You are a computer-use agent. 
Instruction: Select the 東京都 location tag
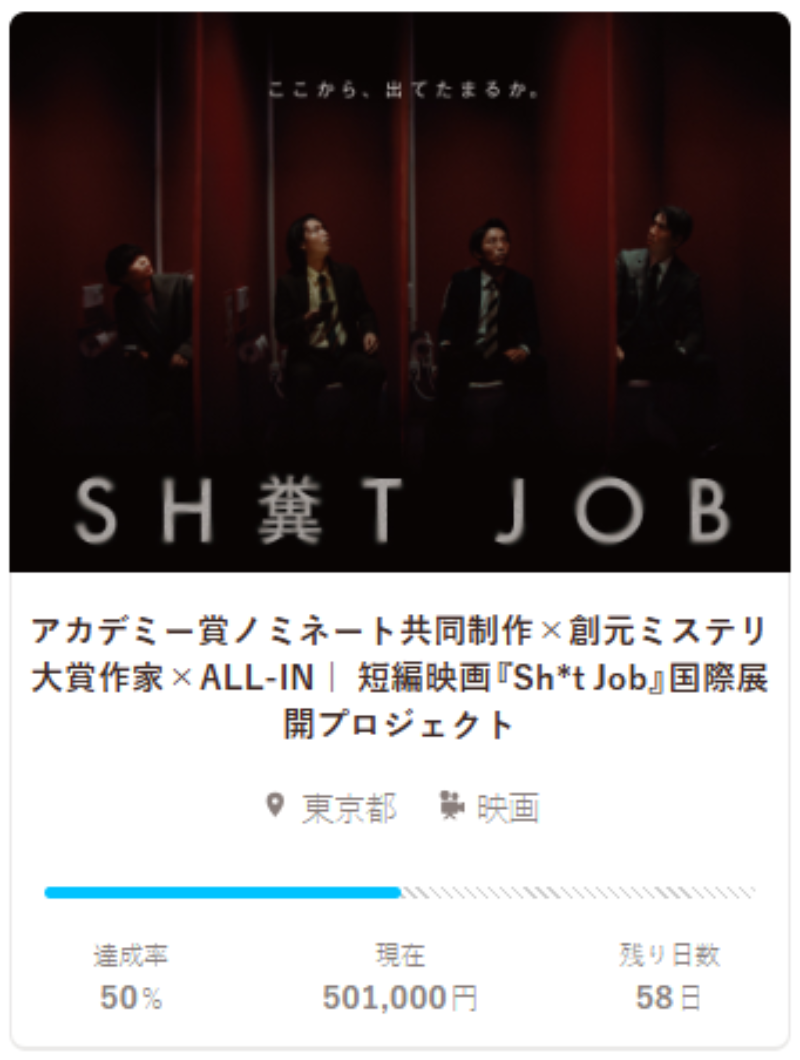point(349,807)
